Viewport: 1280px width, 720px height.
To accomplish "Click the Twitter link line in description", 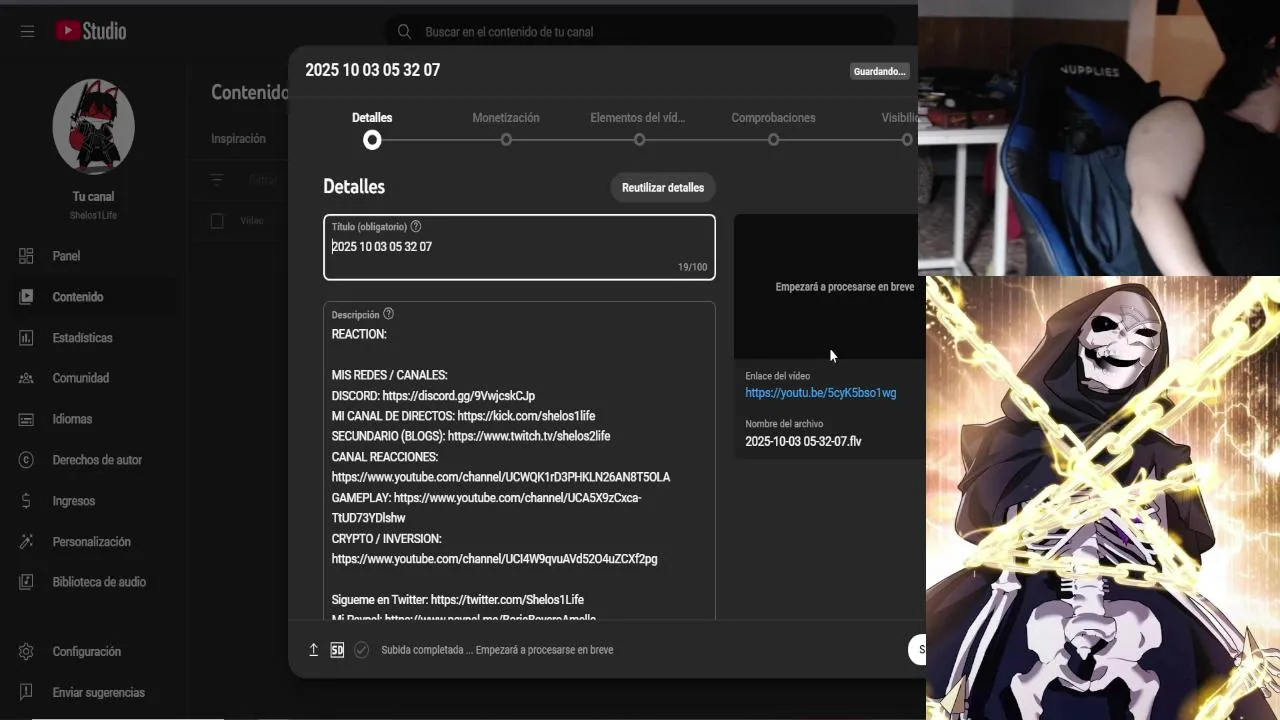I will coord(458,600).
